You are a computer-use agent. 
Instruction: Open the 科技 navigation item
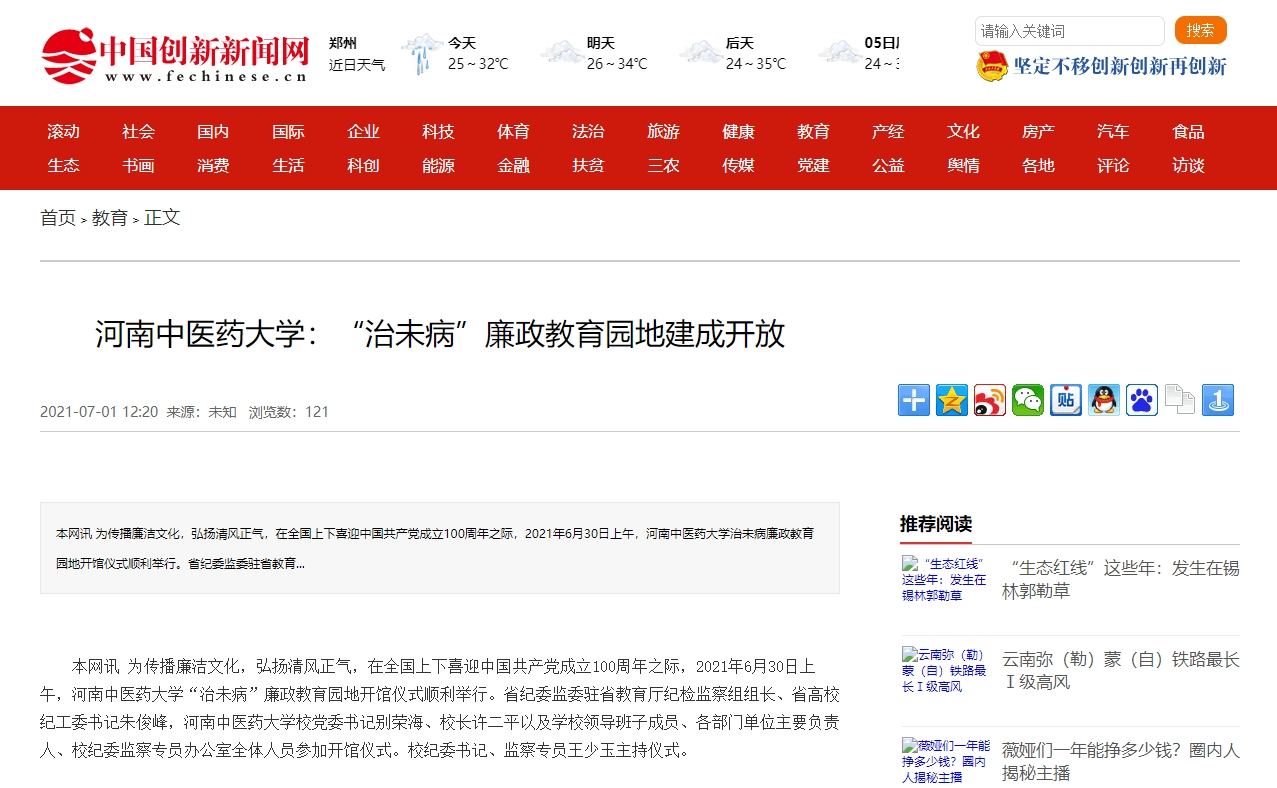point(438,132)
